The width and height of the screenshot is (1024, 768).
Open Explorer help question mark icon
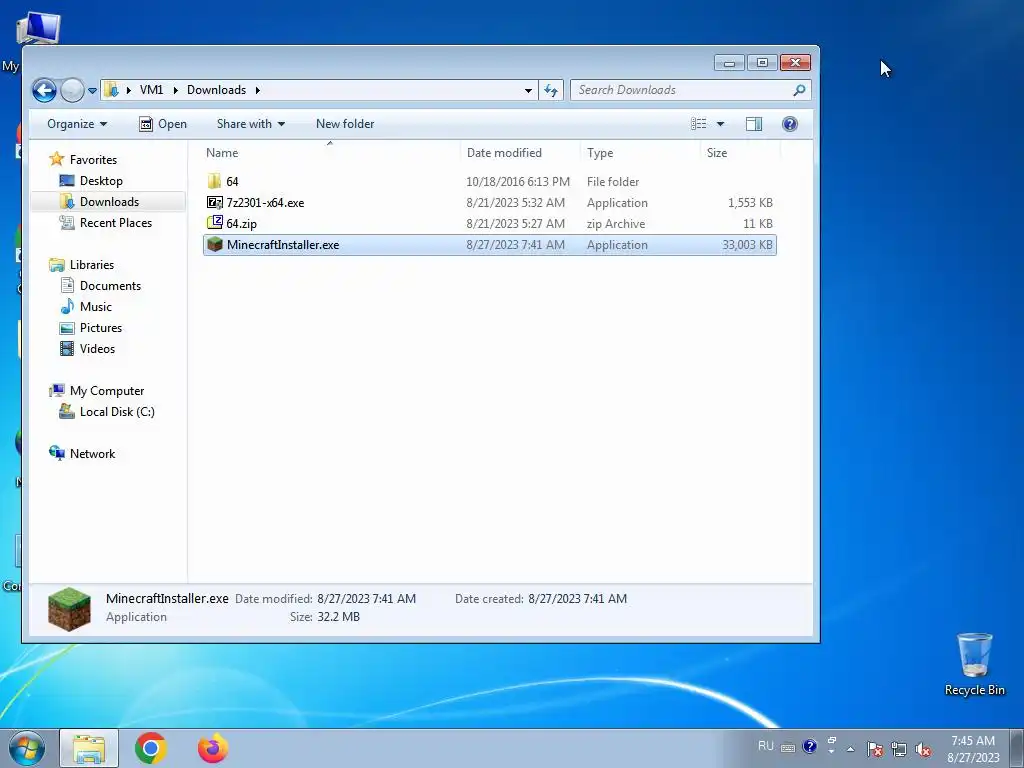click(x=790, y=124)
